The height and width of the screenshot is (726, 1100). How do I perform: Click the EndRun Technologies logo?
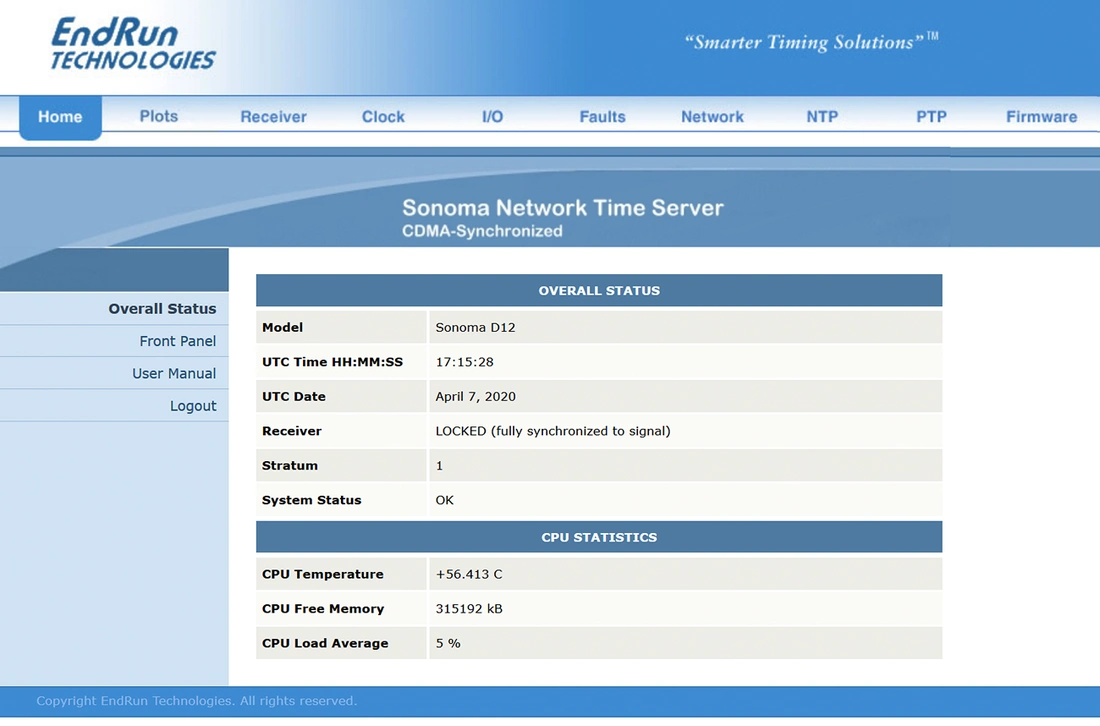[x=133, y=43]
